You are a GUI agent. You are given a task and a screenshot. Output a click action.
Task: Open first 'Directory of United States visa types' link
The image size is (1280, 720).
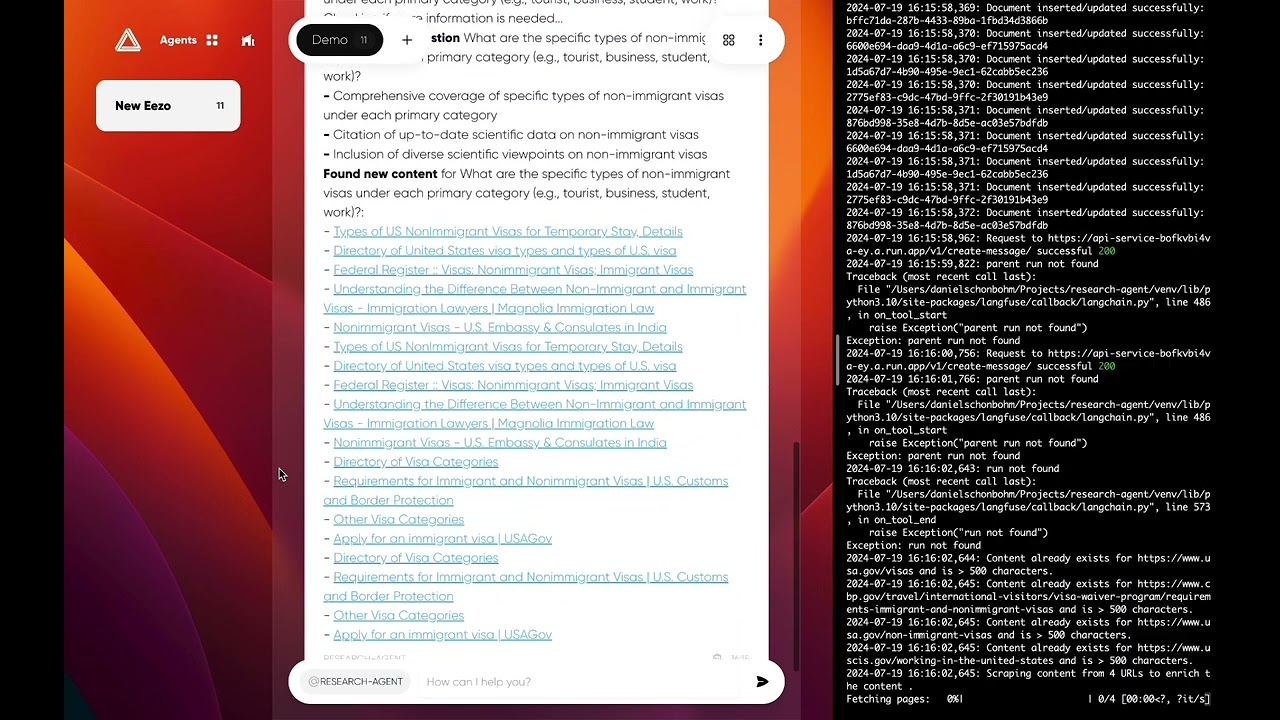tap(505, 251)
